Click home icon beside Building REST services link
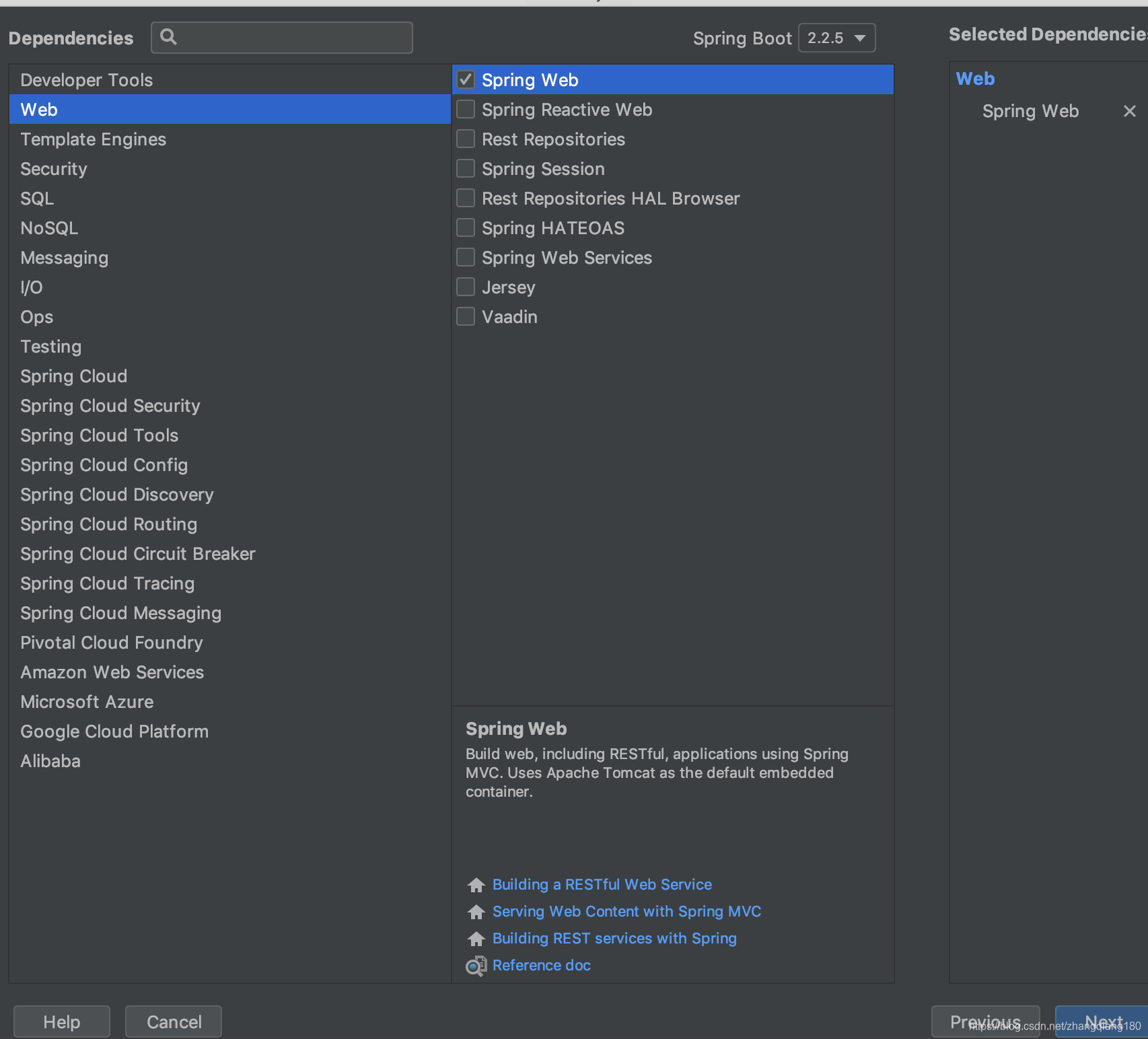 click(x=476, y=938)
